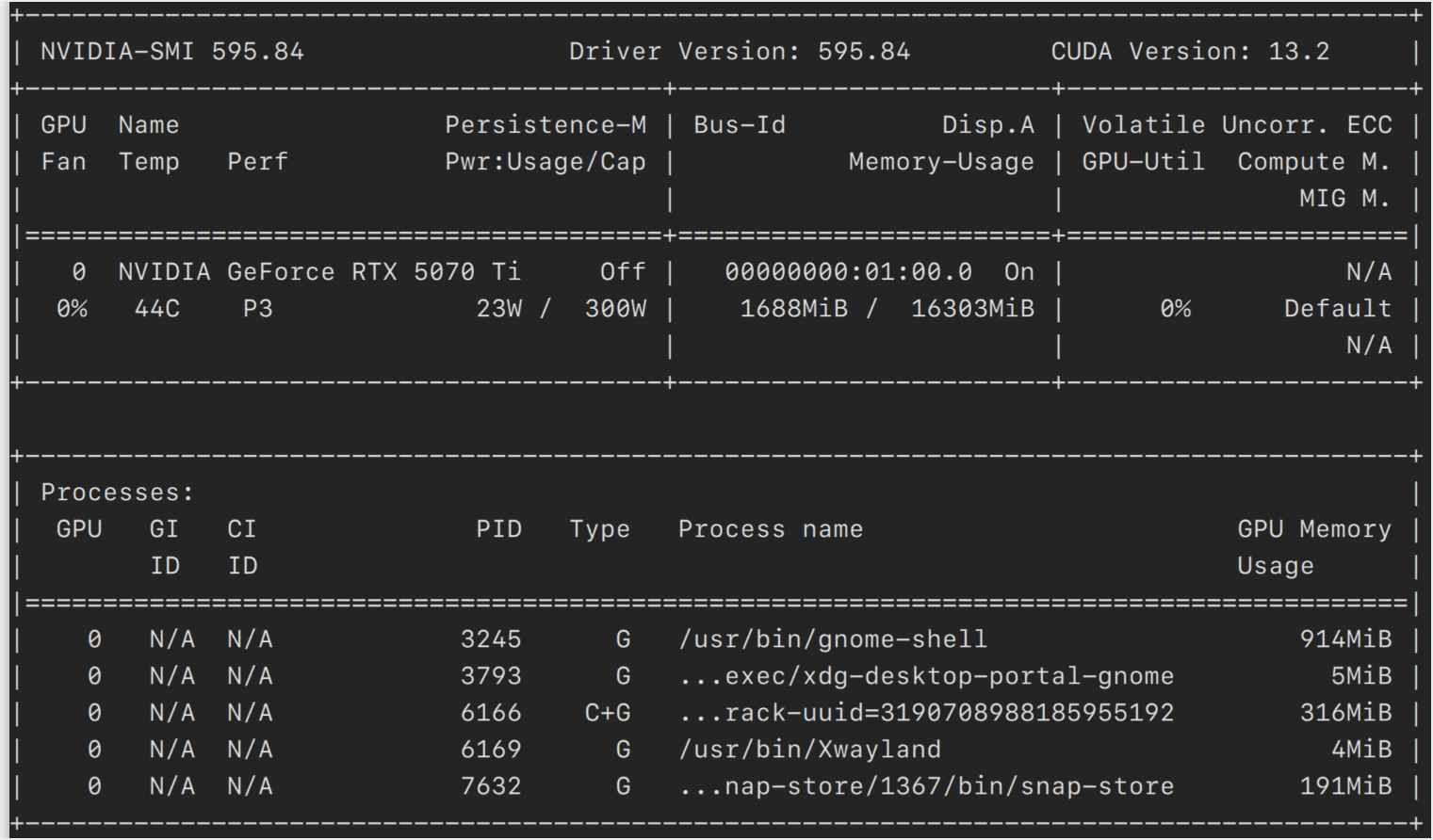
Task: Select PID "3245" in the process list
Action: coord(491,639)
